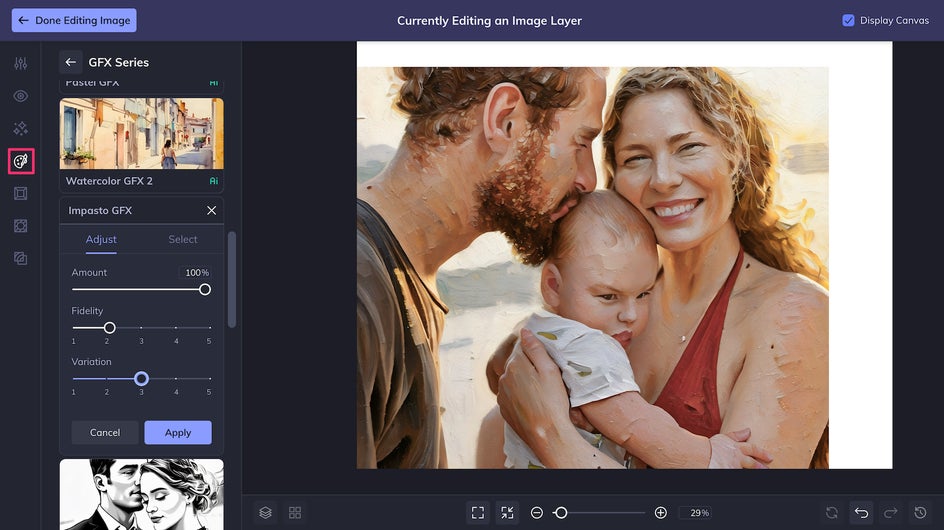
Task: Click the effects panel vertical scrollbar
Action: tap(232, 280)
